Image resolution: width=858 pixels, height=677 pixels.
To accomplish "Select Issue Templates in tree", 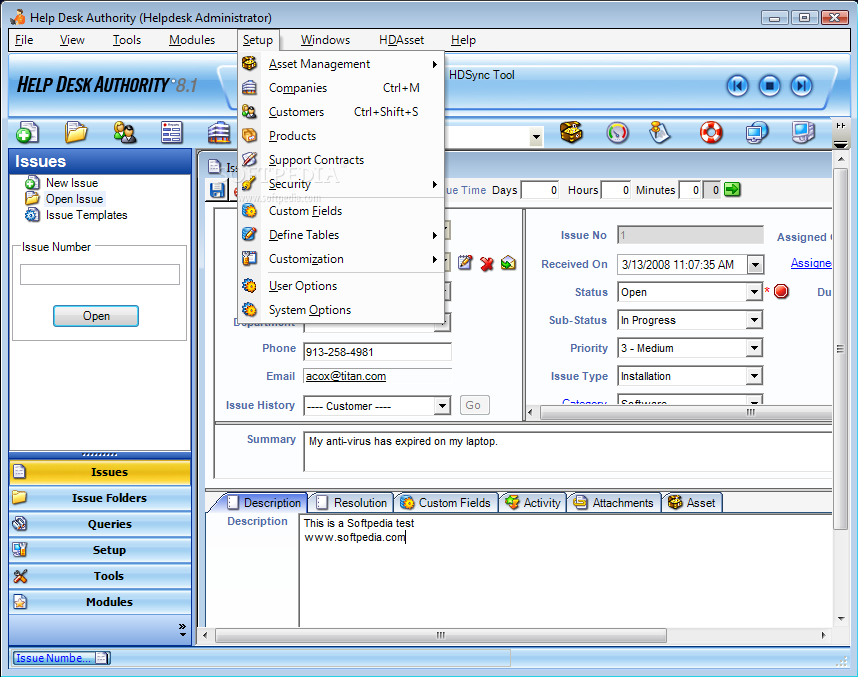I will pyautogui.click(x=86, y=215).
